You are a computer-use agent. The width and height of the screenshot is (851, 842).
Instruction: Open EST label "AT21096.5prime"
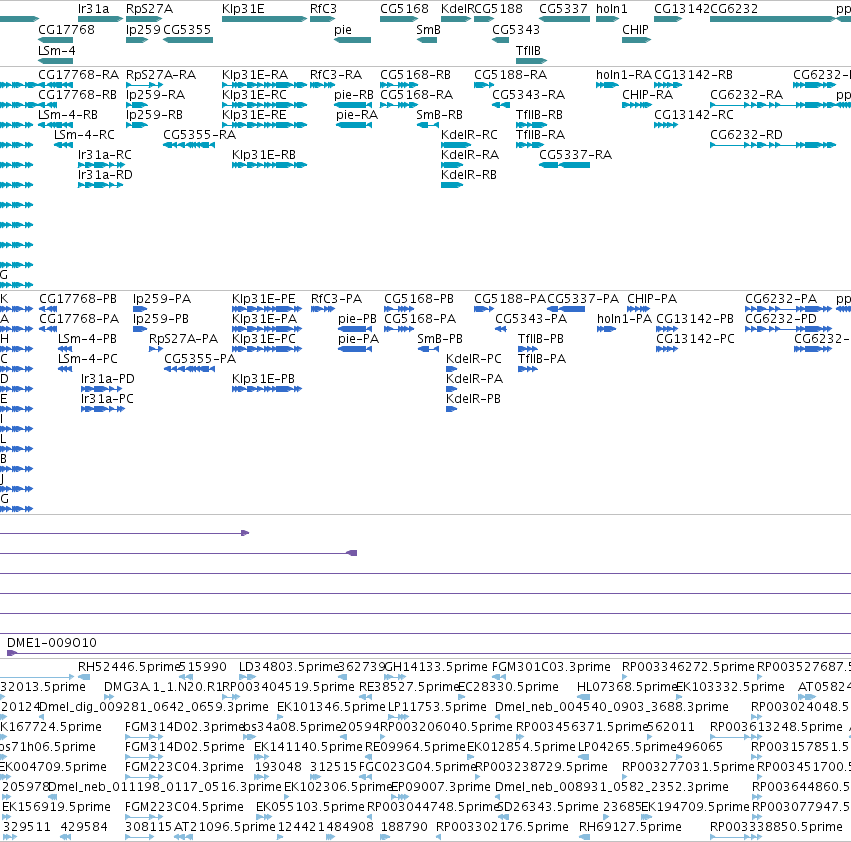coord(225,827)
